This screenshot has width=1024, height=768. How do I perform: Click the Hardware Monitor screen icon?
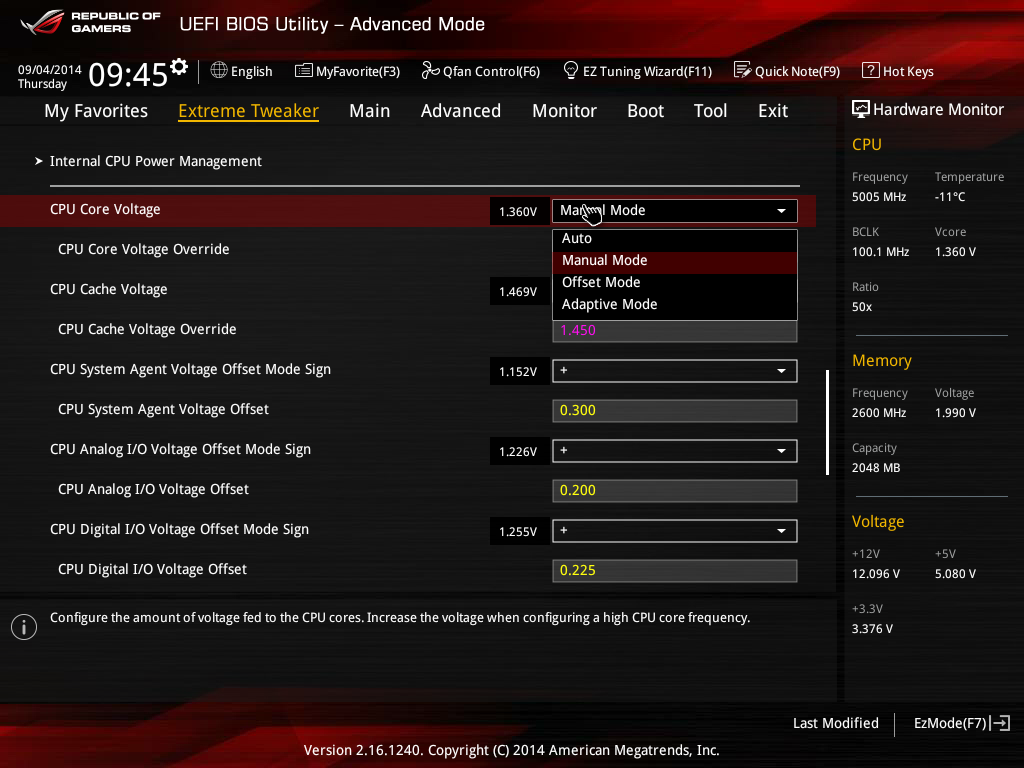pyautogui.click(x=861, y=109)
